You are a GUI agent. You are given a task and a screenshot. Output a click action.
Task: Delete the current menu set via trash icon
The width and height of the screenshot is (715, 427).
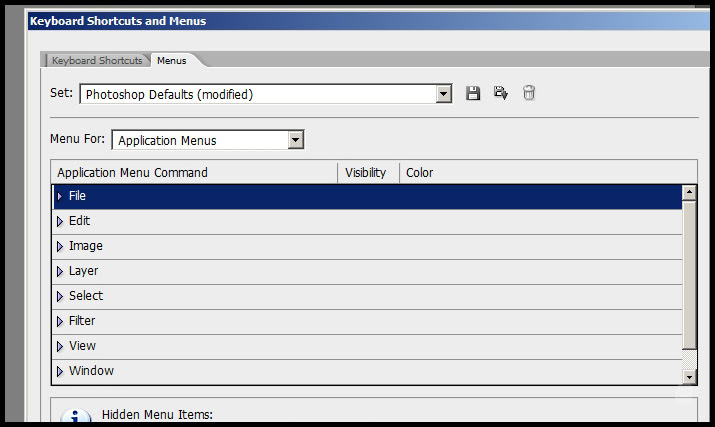(x=528, y=93)
